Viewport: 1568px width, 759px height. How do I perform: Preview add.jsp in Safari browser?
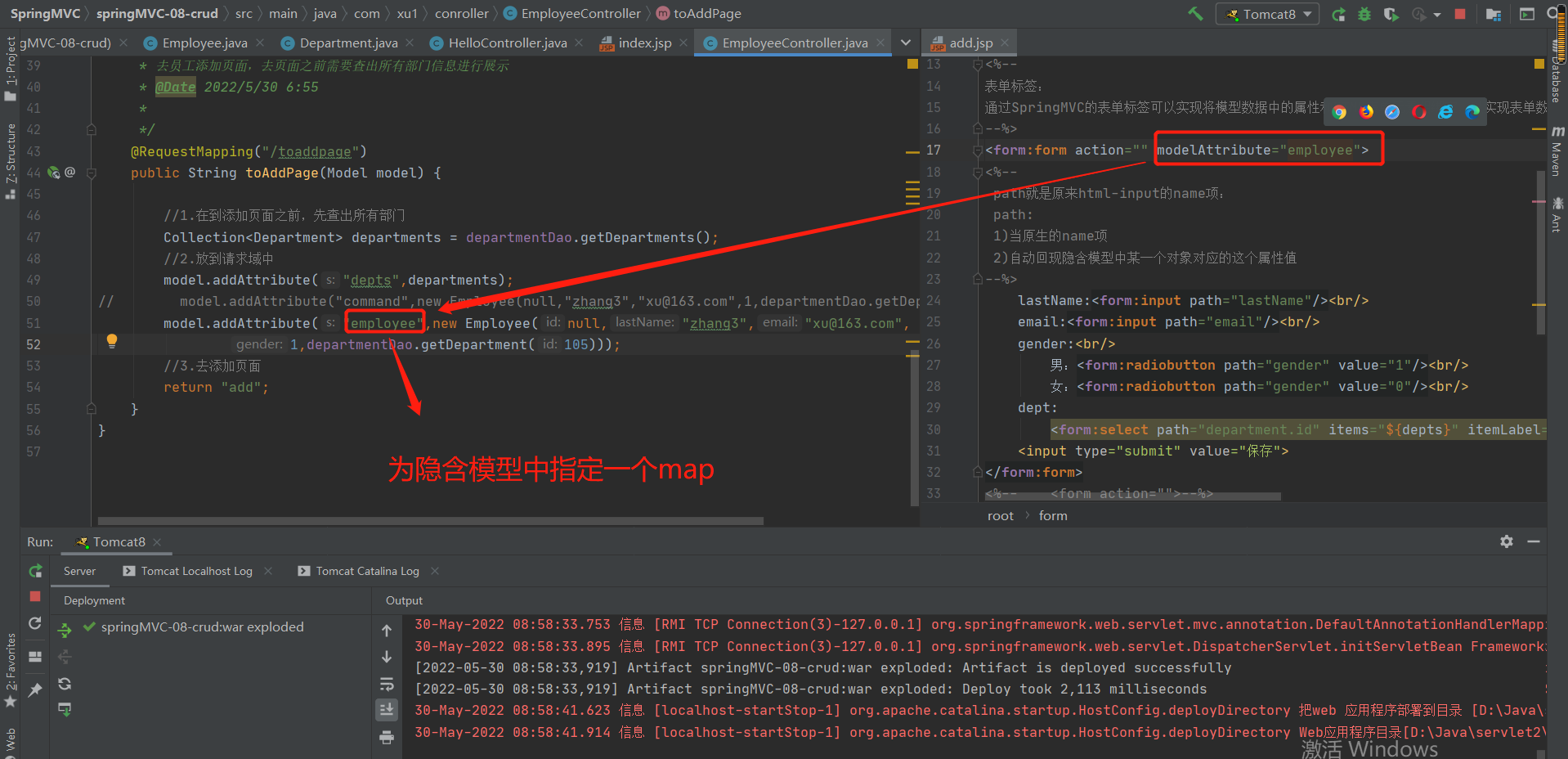[1392, 112]
